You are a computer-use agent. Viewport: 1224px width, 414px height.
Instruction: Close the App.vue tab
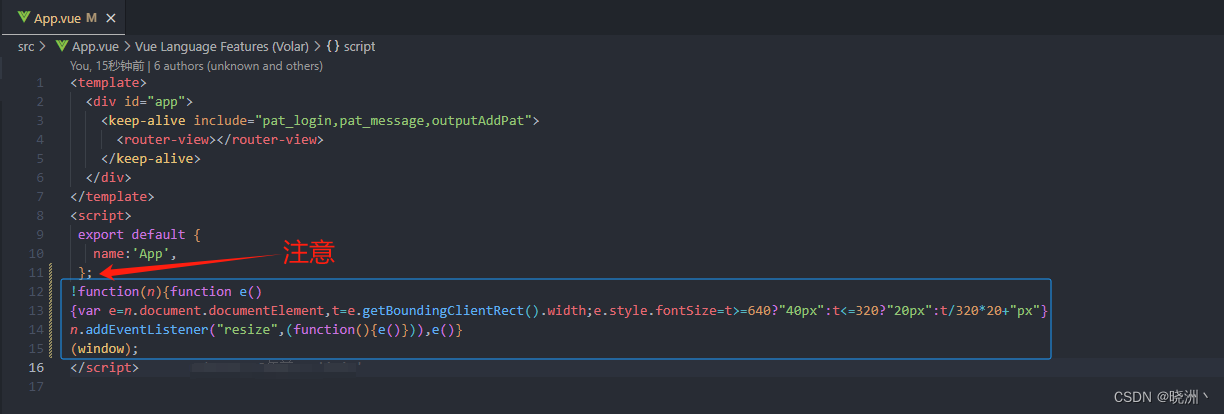coord(109,18)
